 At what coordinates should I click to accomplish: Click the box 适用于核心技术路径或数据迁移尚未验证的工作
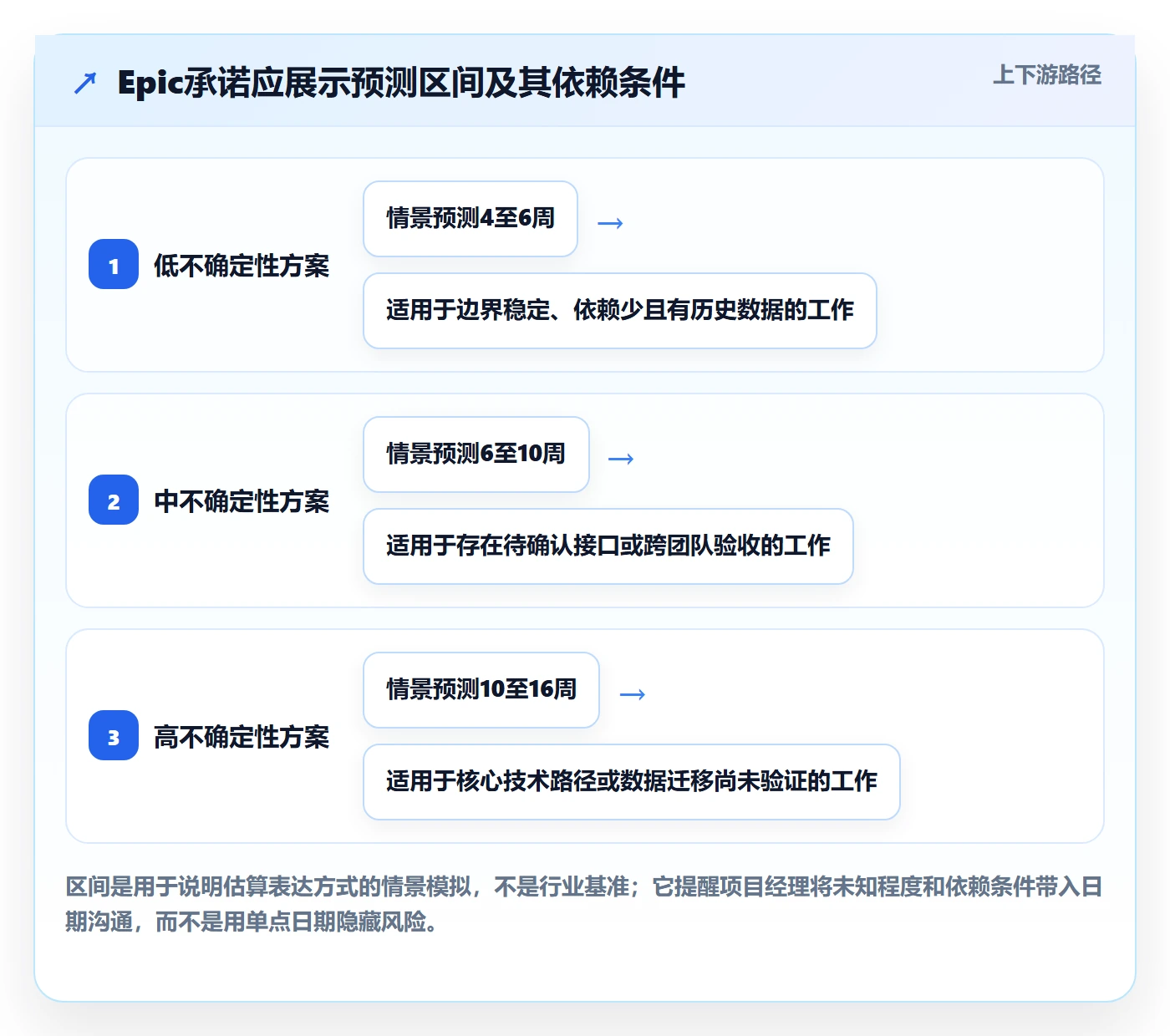[632, 782]
